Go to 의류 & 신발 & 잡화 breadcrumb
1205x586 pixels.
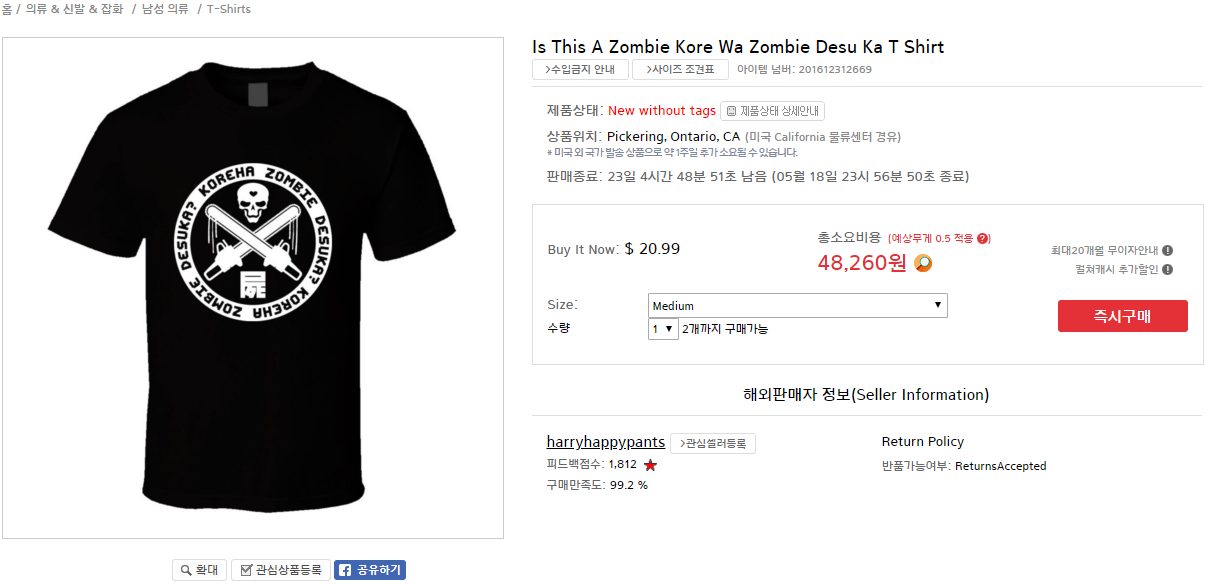tap(75, 9)
